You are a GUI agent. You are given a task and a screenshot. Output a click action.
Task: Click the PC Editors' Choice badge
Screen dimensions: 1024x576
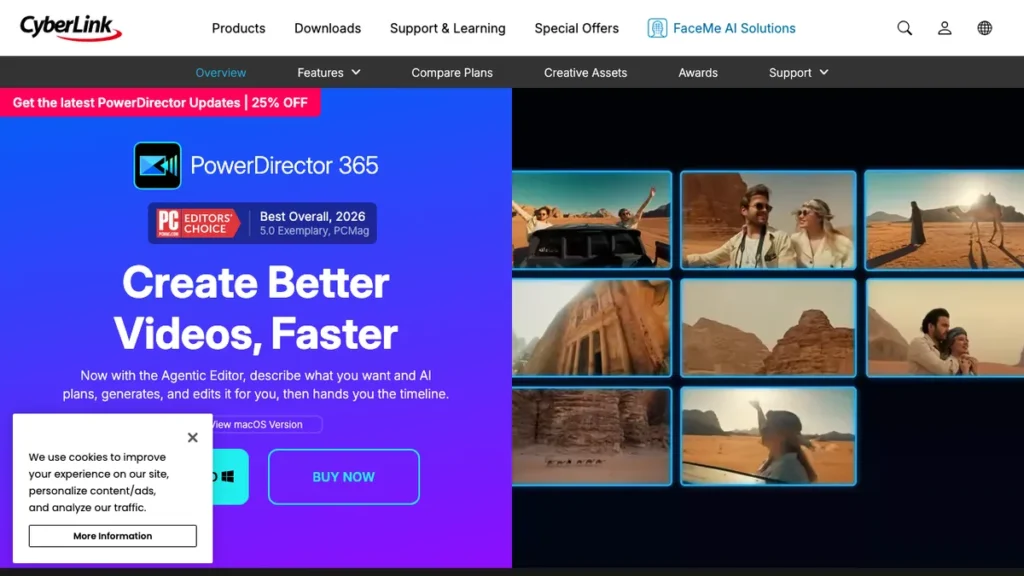tap(198, 223)
